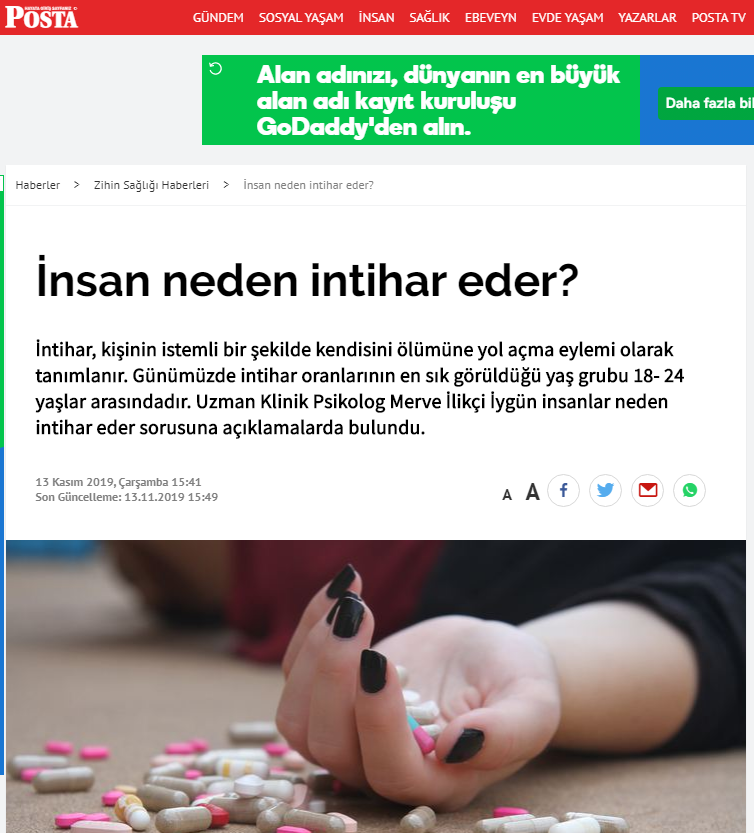Go to the İNSAN section
The width and height of the screenshot is (754, 833).
click(376, 18)
